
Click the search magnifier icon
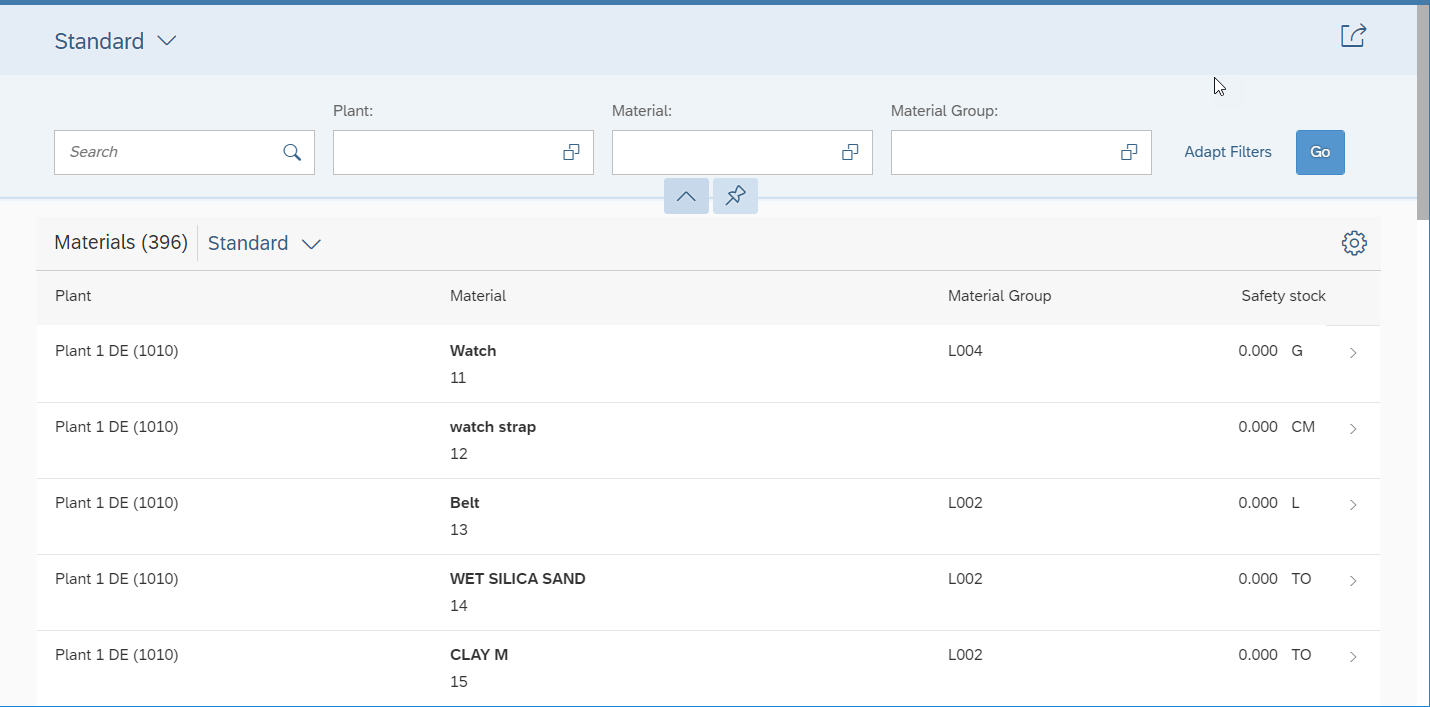click(292, 152)
